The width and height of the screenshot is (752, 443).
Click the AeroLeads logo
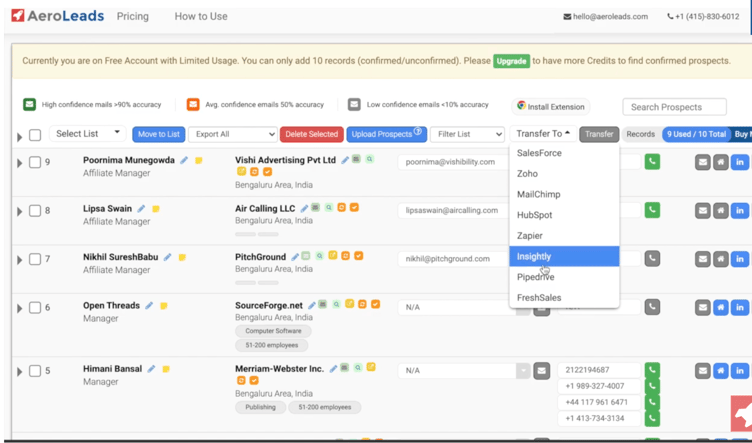(x=57, y=16)
